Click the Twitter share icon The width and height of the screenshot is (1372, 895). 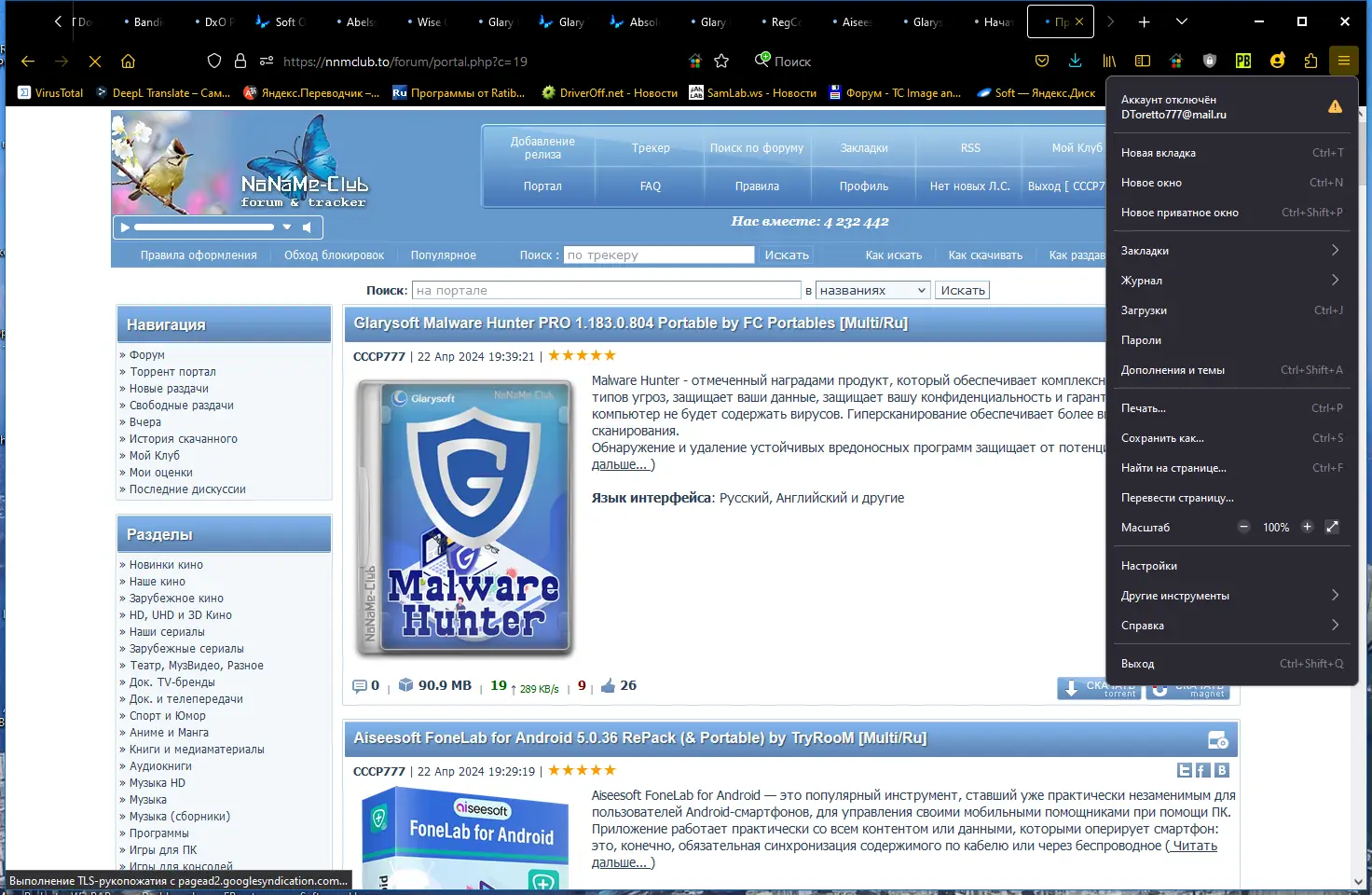1185,770
